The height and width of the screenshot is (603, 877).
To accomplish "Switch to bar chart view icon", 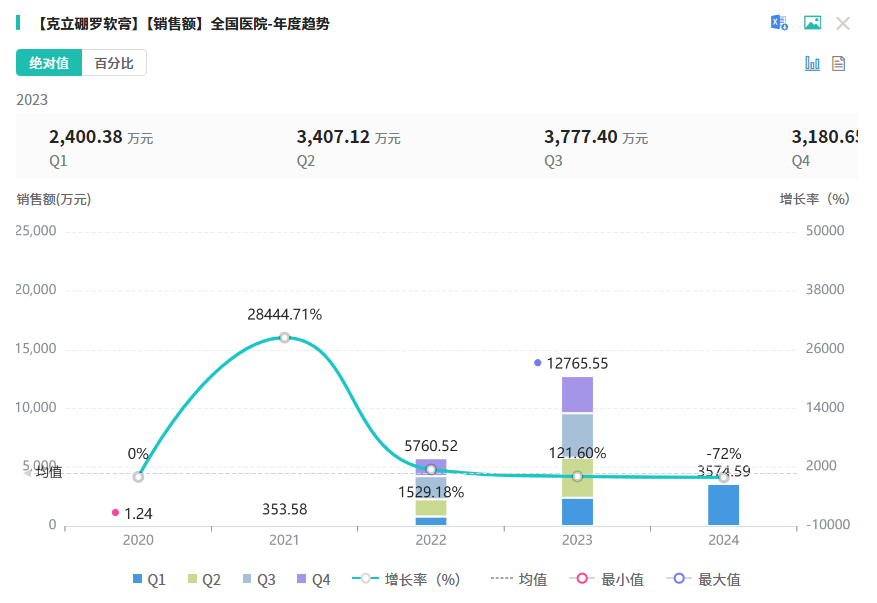I will click(812, 63).
